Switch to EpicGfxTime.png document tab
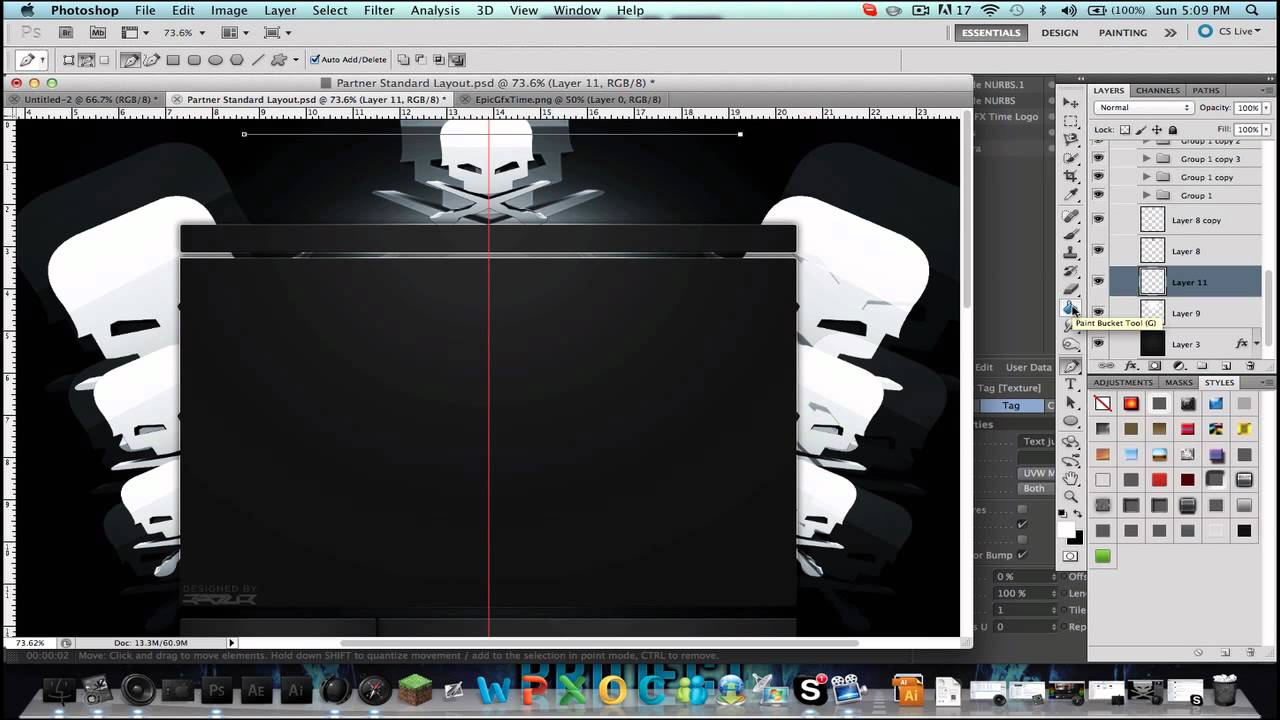The image size is (1280, 720). coord(567,100)
